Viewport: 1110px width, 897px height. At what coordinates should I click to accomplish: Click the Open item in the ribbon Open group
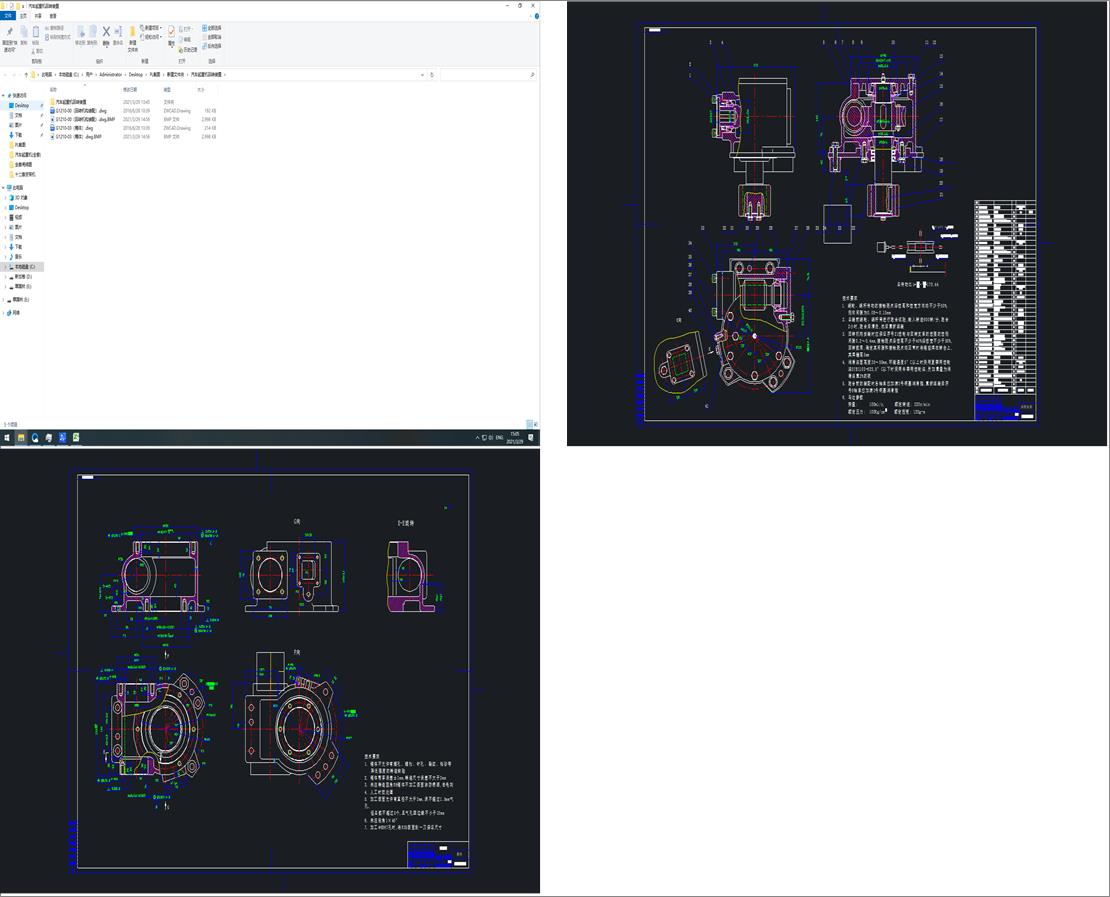[x=186, y=29]
